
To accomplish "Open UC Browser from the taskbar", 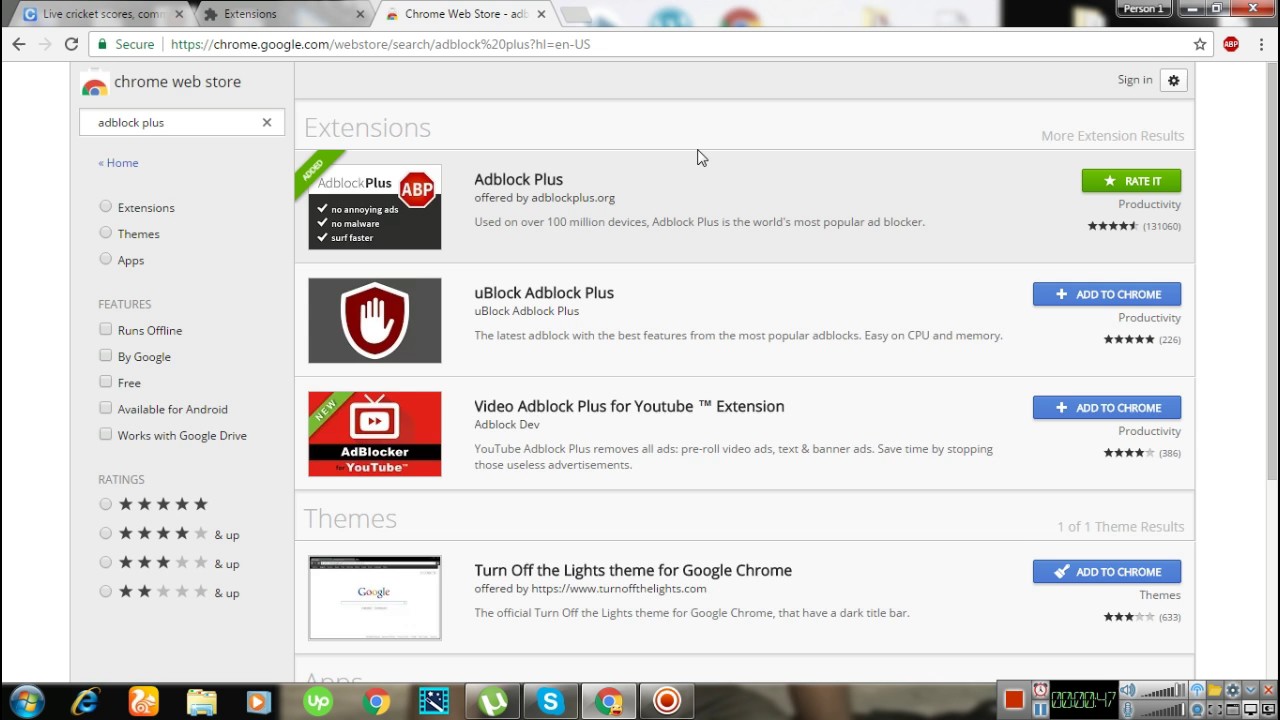I will [x=144, y=702].
